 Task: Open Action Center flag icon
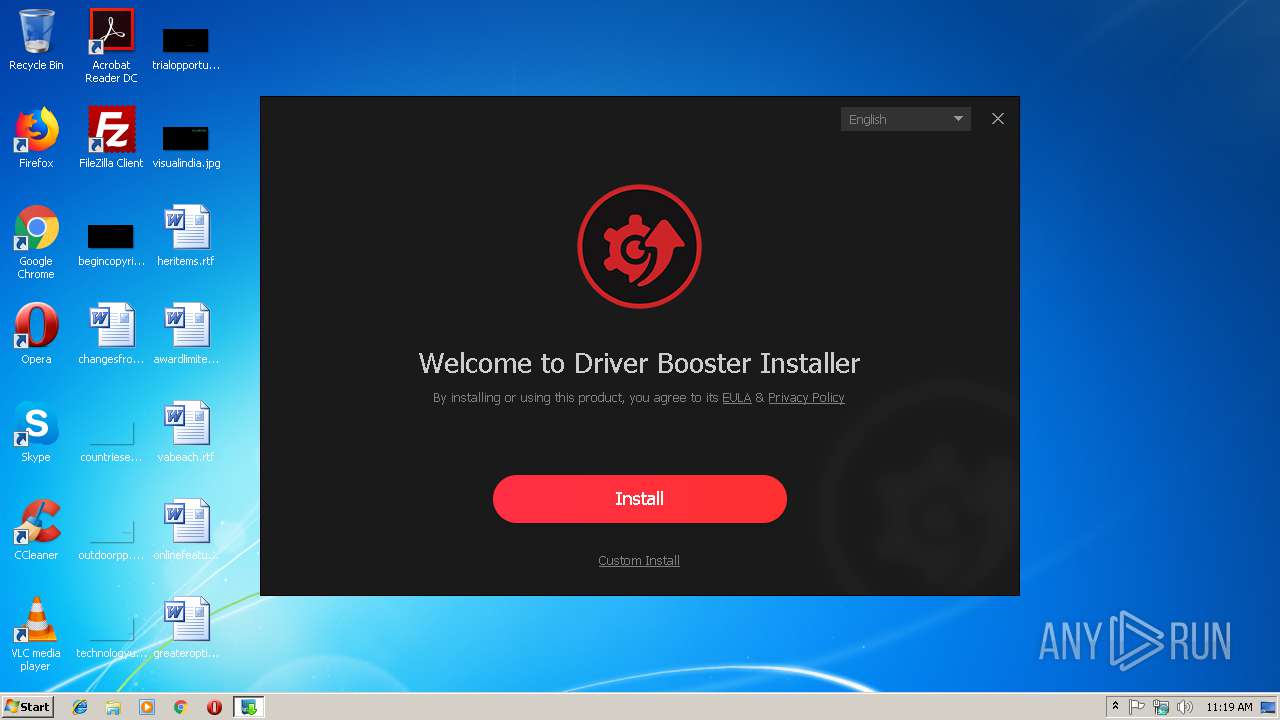tap(1138, 707)
